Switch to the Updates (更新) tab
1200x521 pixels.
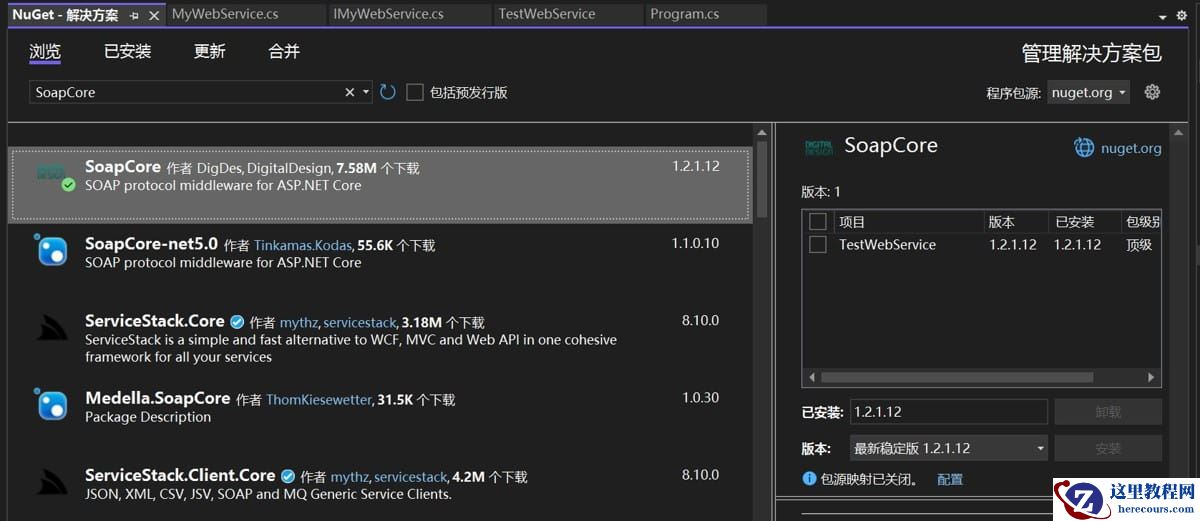coord(209,52)
